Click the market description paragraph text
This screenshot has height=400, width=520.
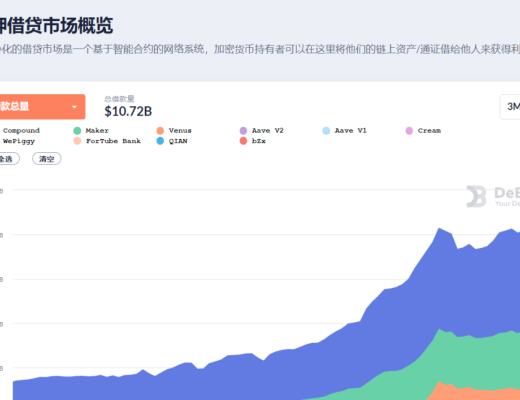click(260, 49)
